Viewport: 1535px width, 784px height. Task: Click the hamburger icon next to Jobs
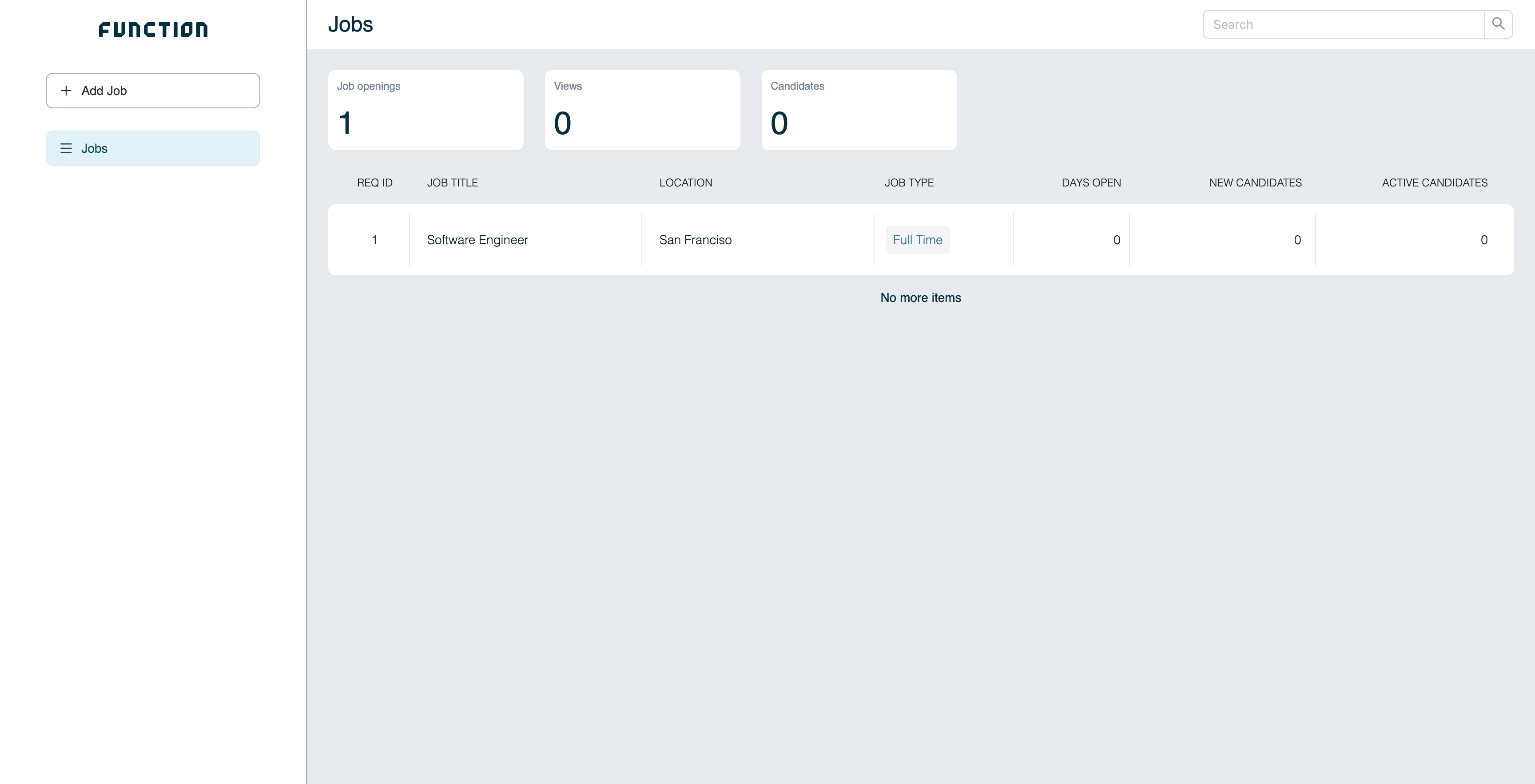[x=66, y=148]
